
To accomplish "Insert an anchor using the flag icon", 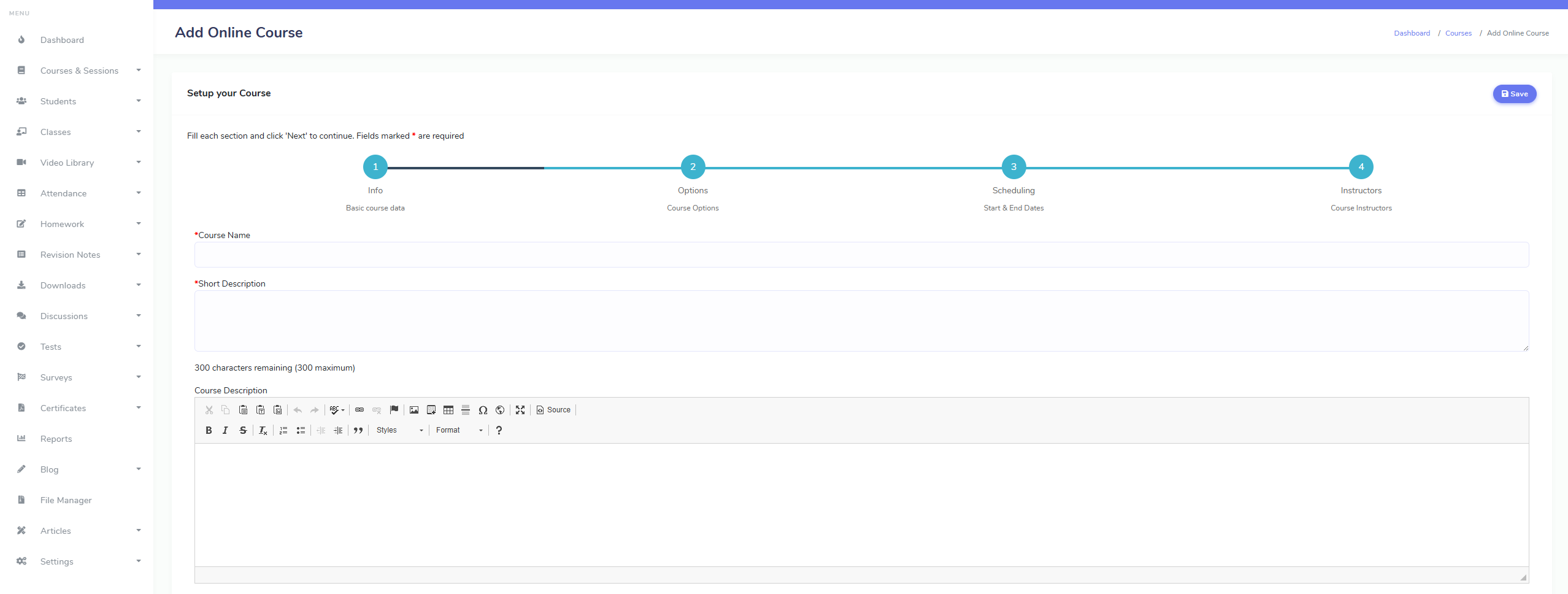I will 394,410.
